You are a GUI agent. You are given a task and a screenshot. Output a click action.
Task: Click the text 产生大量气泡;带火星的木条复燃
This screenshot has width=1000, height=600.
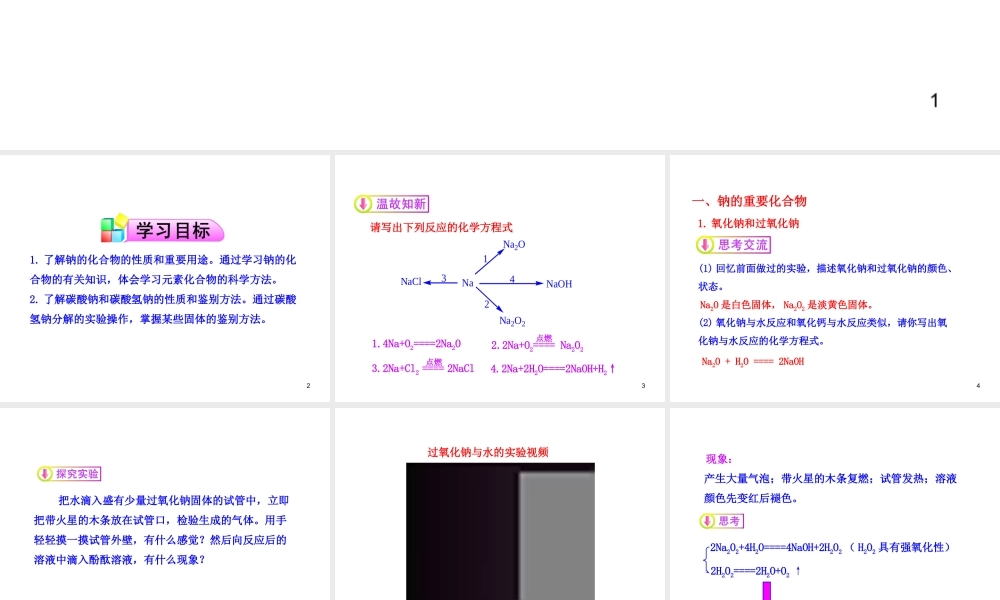point(787,478)
